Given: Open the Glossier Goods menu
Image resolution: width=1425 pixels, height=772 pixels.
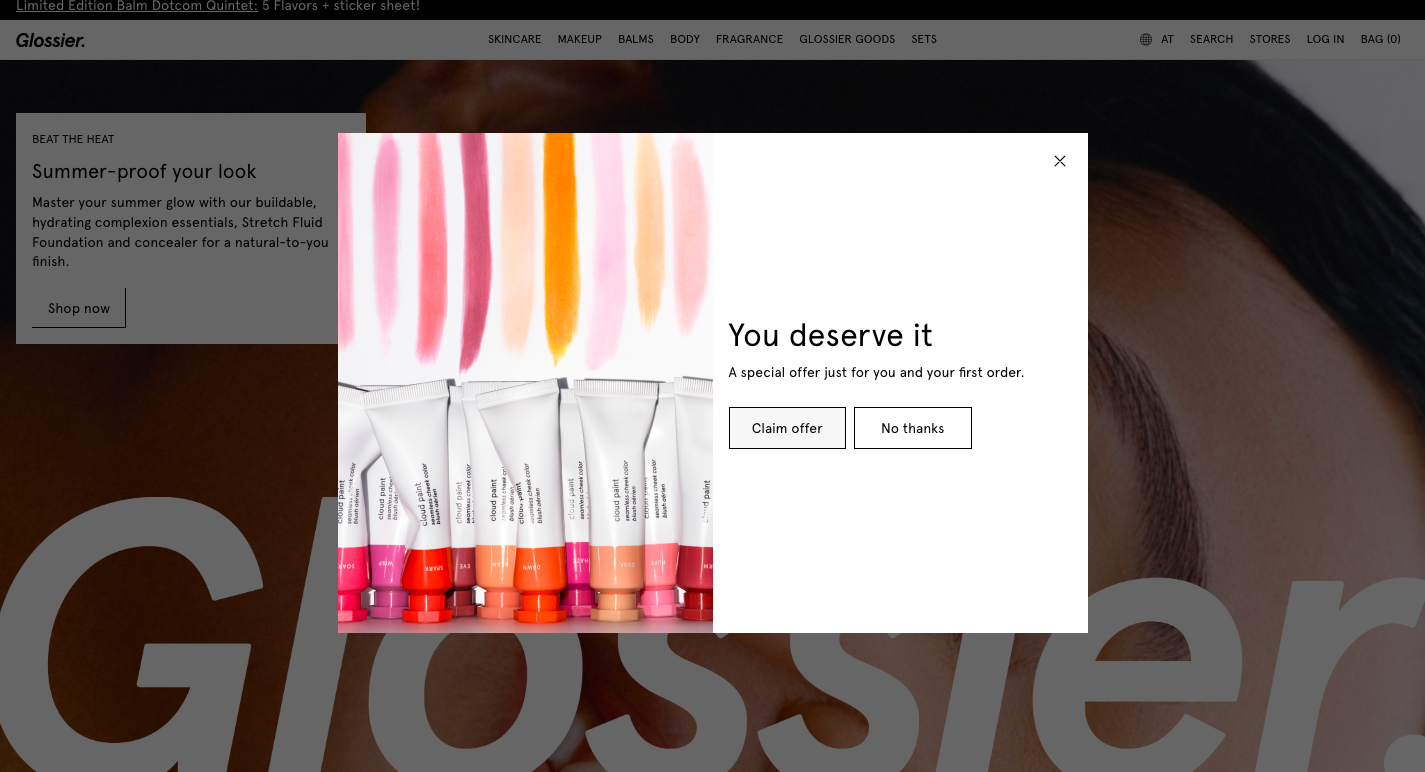Looking at the screenshot, I should [x=847, y=40].
